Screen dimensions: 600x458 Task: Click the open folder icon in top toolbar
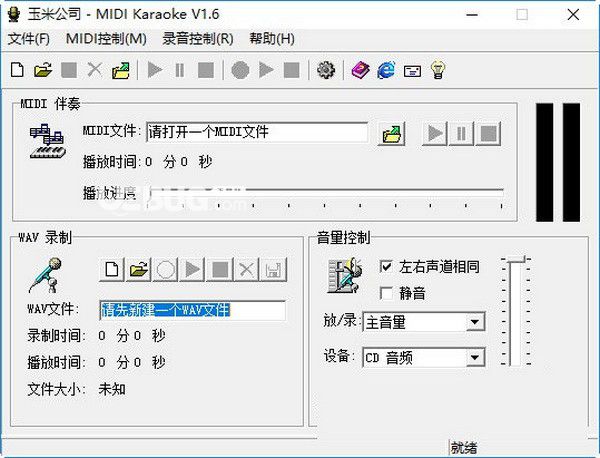43,70
